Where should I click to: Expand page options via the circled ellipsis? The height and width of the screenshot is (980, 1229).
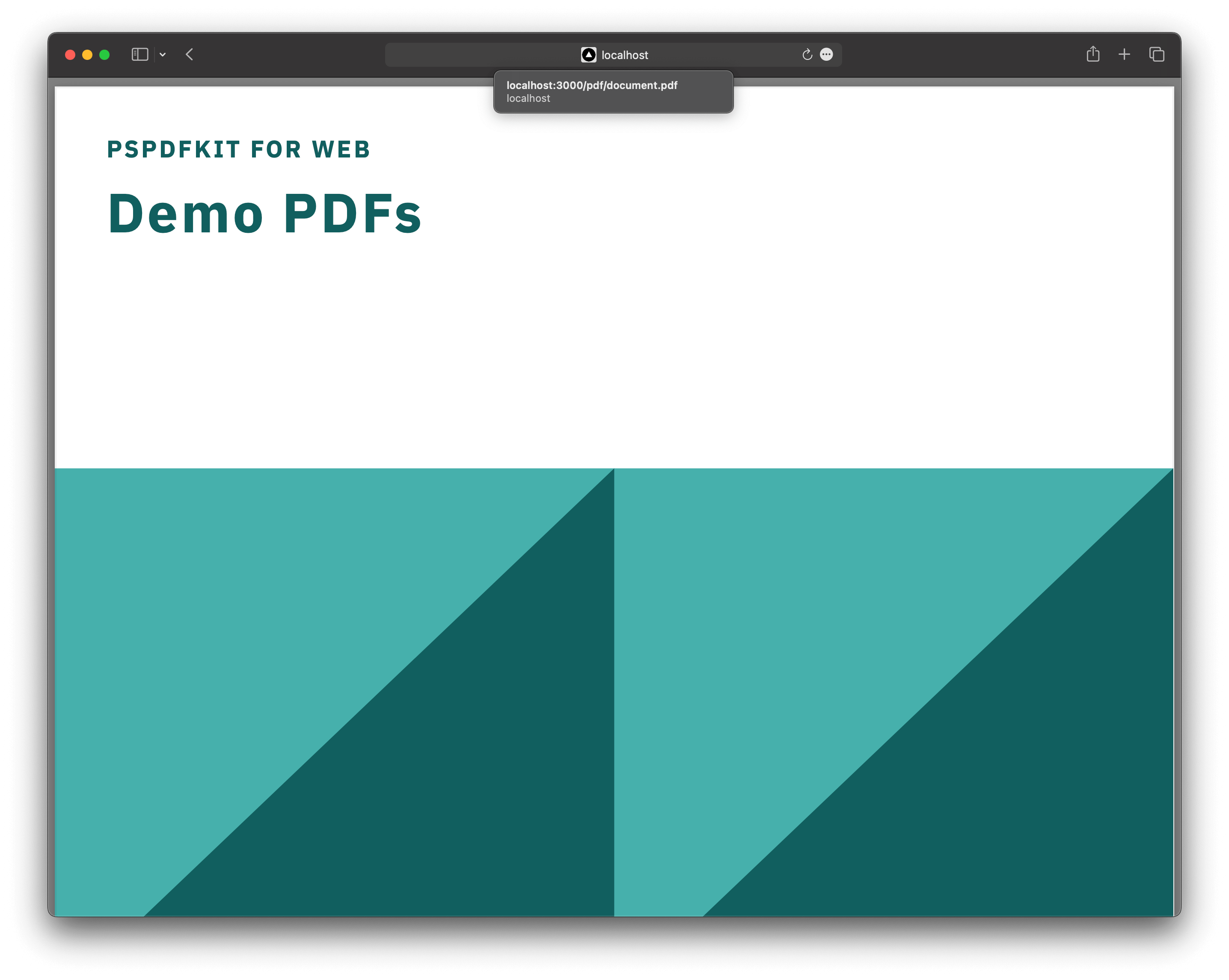(x=826, y=54)
